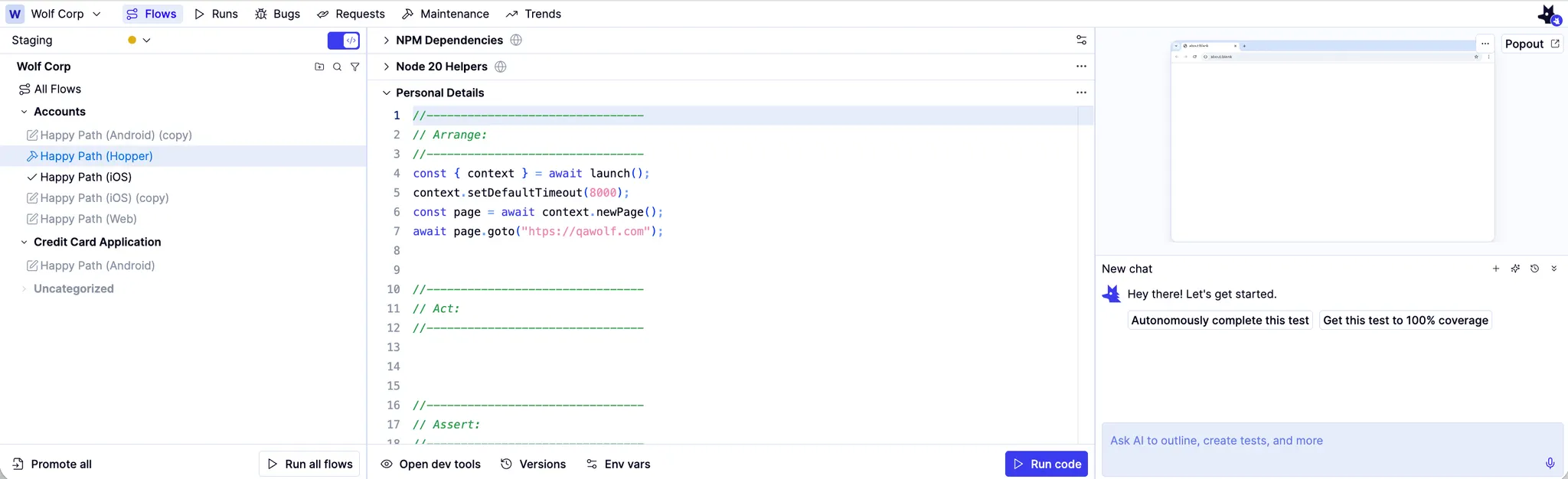1568x479 pixels.
Task: Expand the Node 20 Helpers section
Action: pos(386,67)
